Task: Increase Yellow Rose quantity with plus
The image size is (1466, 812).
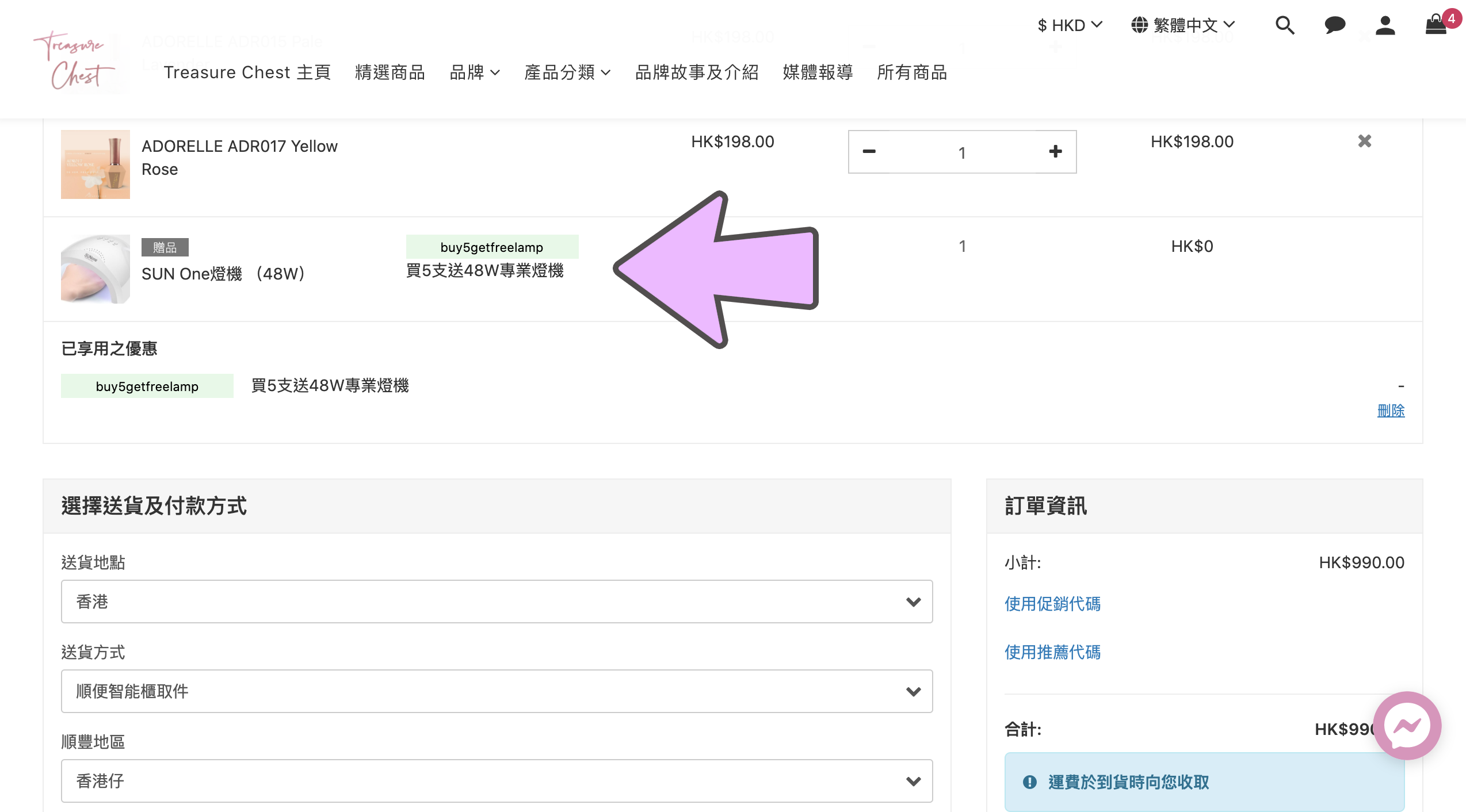Action: coord(1055,152)
